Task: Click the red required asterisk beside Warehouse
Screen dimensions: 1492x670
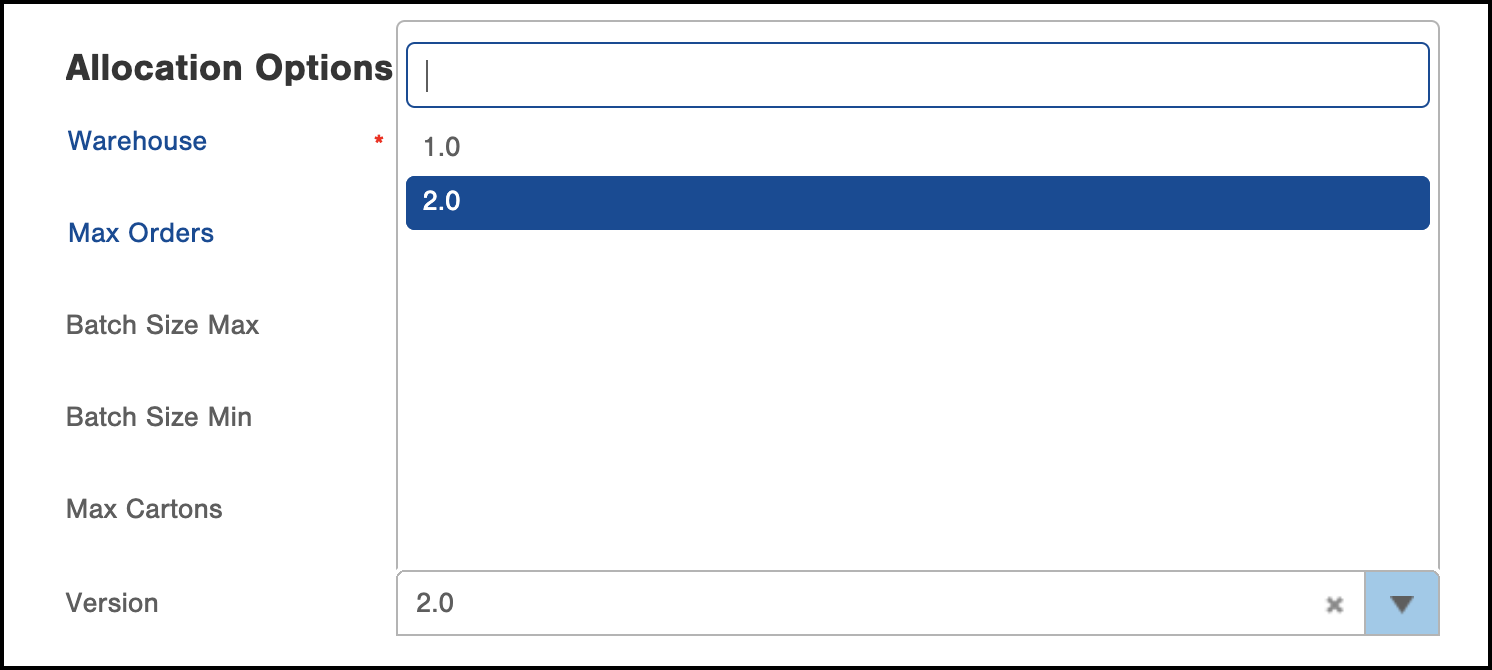Action: 378,141
